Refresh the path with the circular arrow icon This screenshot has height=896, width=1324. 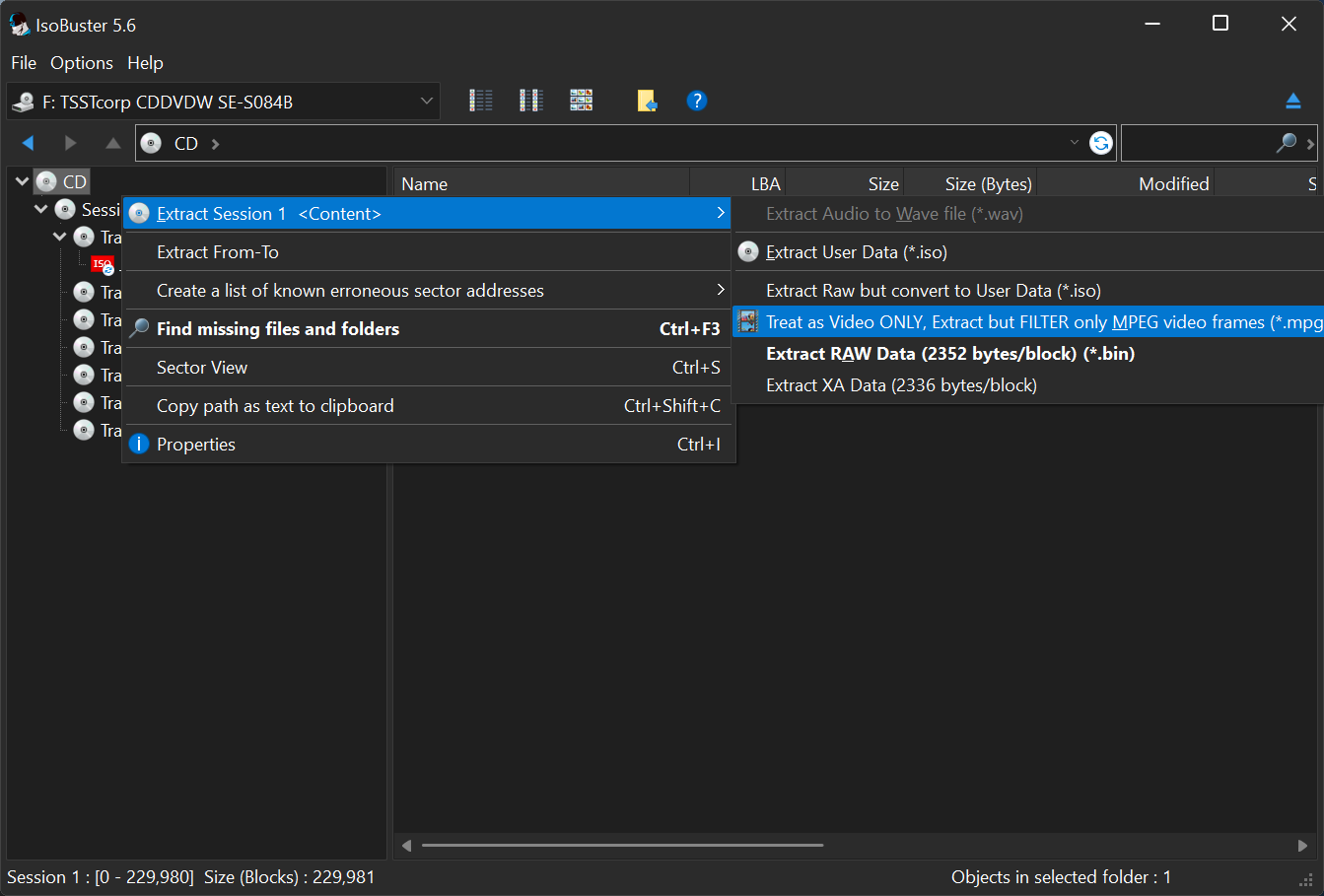(1100, 142)
